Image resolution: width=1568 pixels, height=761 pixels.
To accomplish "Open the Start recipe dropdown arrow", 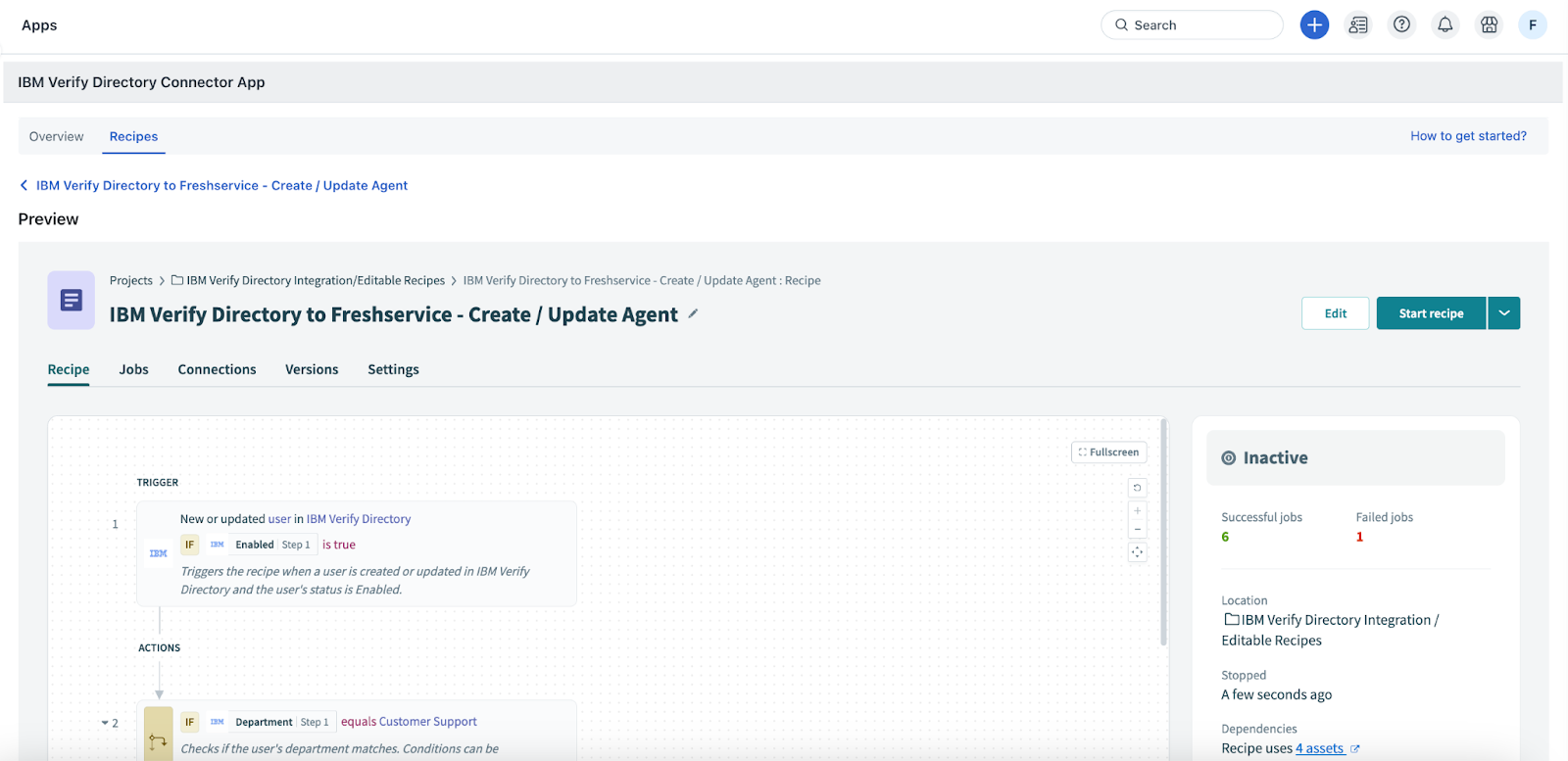I will (x=1504, y=313).
